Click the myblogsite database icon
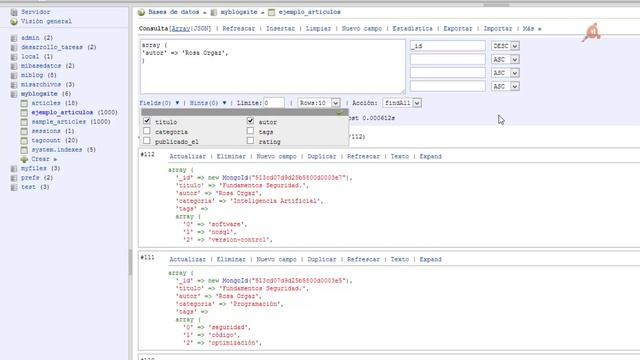This screenshot has width=640, height=360. [x=14, y=94]
